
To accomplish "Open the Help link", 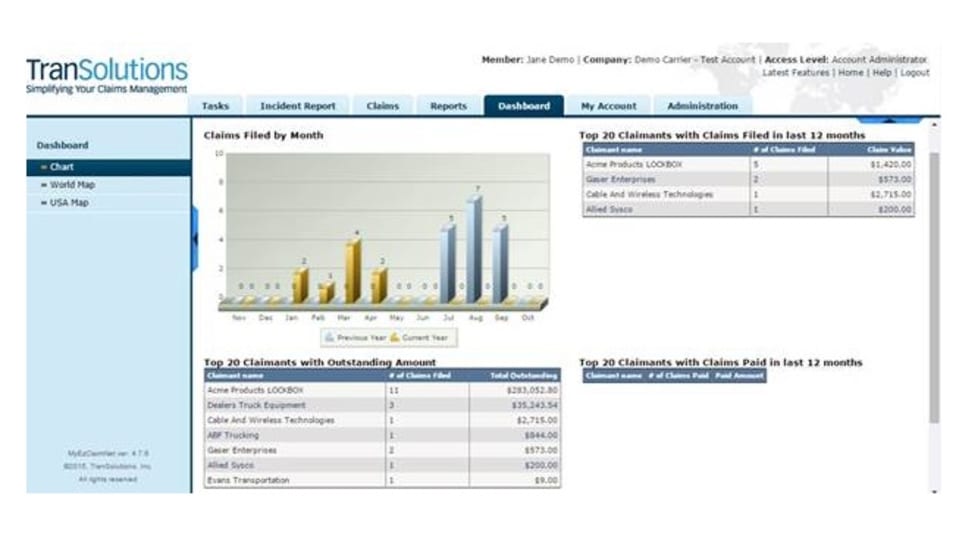I will [881, 73].
